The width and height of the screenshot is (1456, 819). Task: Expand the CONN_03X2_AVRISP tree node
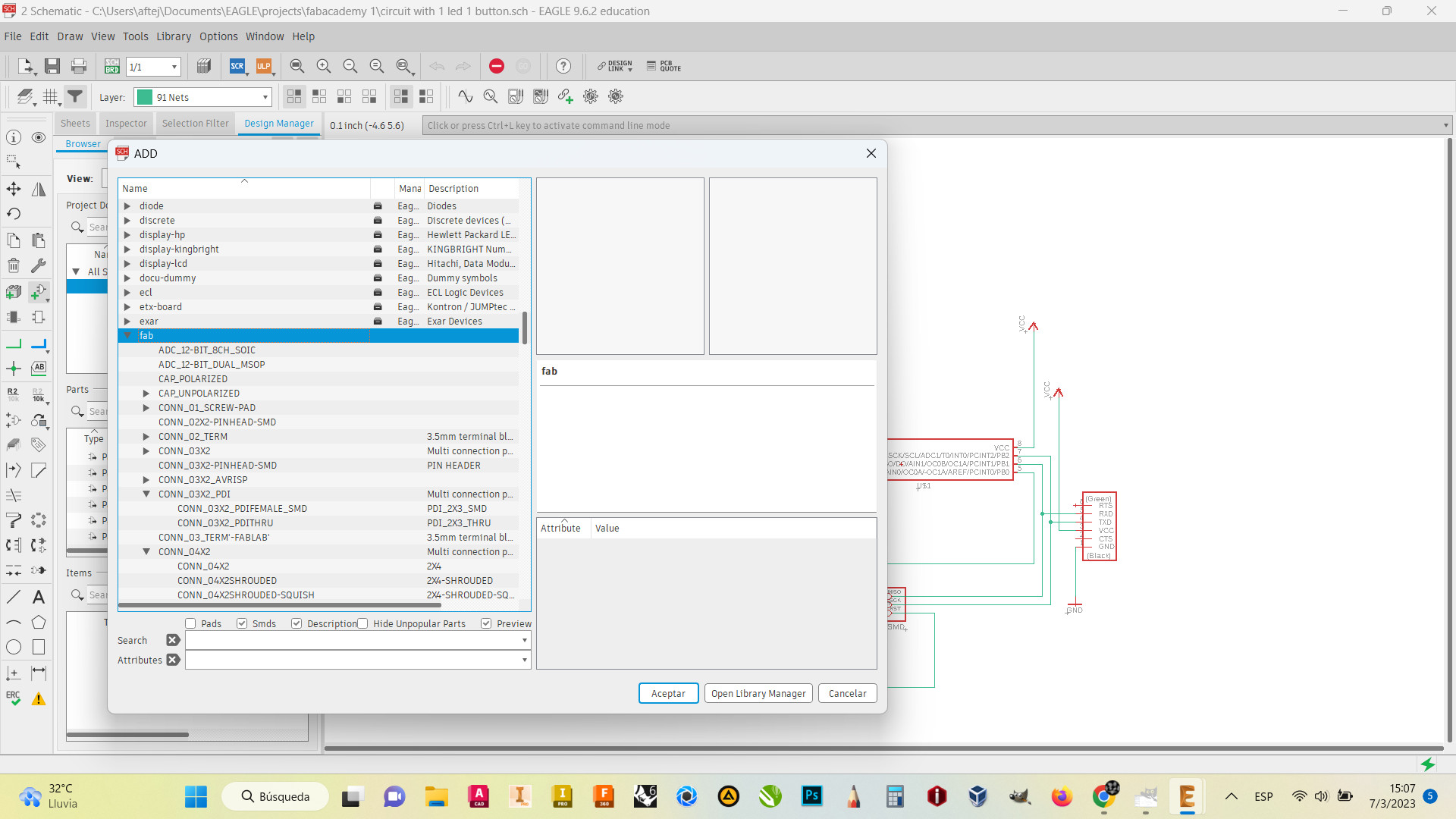(146, 480)
